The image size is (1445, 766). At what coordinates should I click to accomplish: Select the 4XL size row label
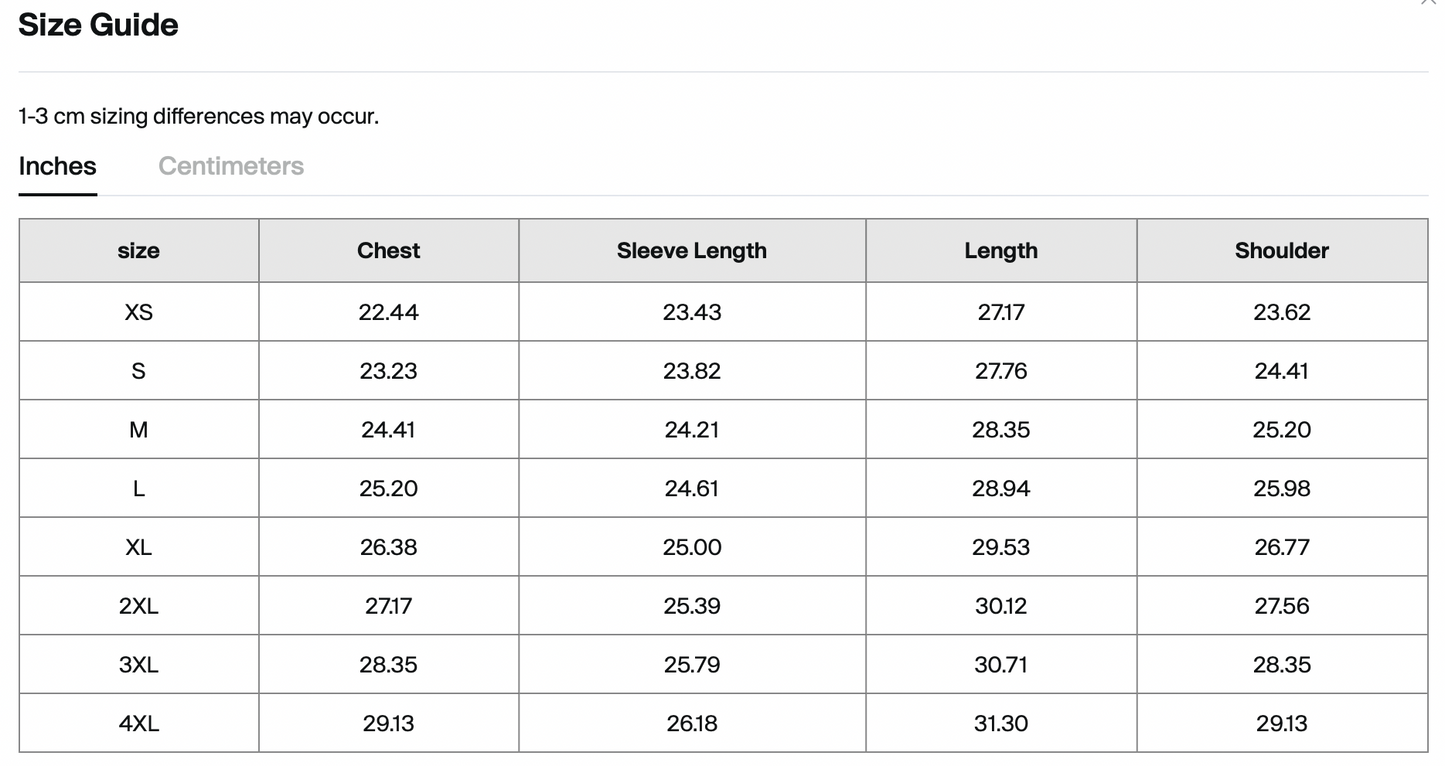pyautogui.click(x=138, y=723)
